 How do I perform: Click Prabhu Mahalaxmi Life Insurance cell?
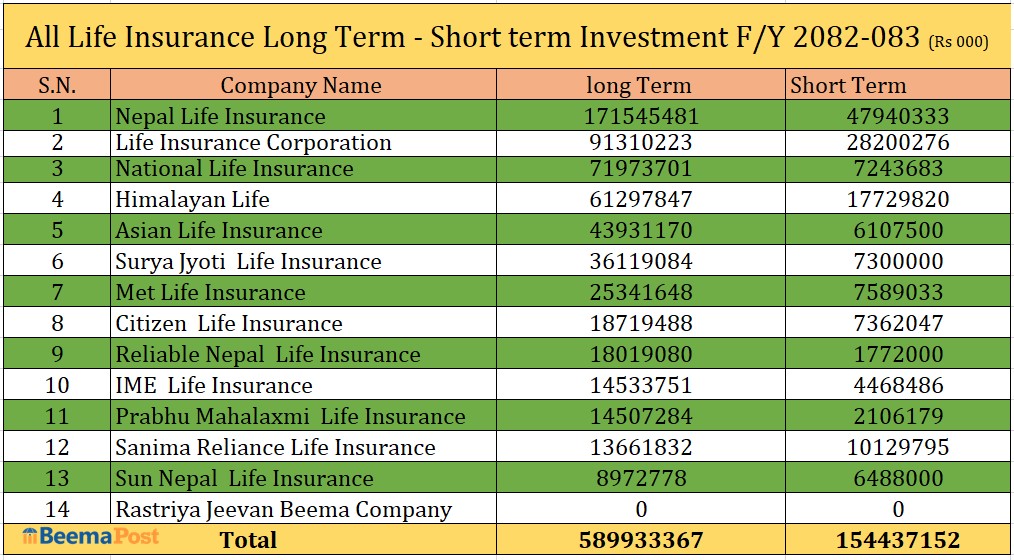(x=290, y=416)
